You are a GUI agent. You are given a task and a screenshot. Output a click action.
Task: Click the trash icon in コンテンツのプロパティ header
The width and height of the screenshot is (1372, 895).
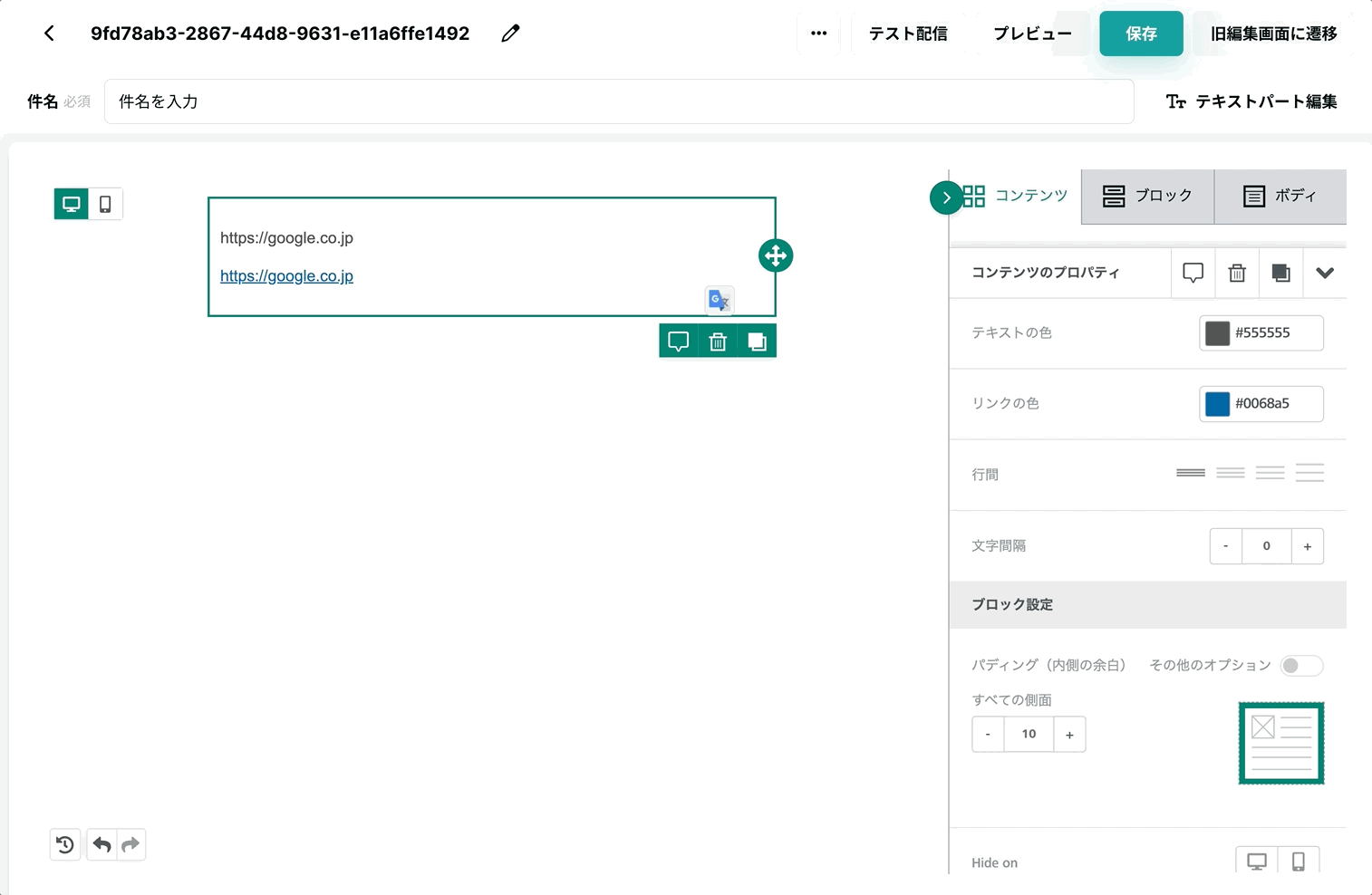coord(1237,273)
